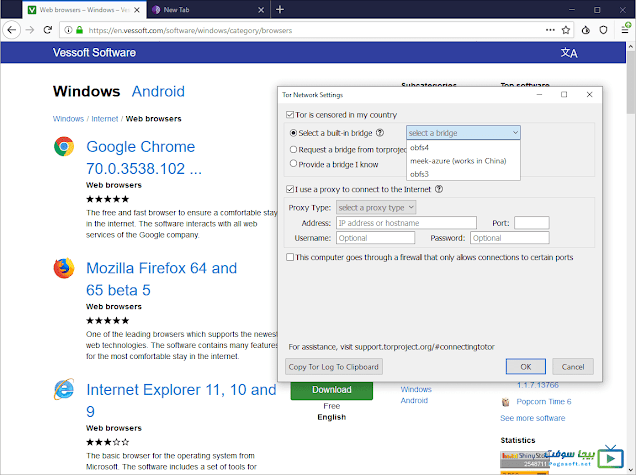Click the Mozilla Firefox logo icon
Image resolution: width=636 pixels, height=475 pixels.
[64, 268]
